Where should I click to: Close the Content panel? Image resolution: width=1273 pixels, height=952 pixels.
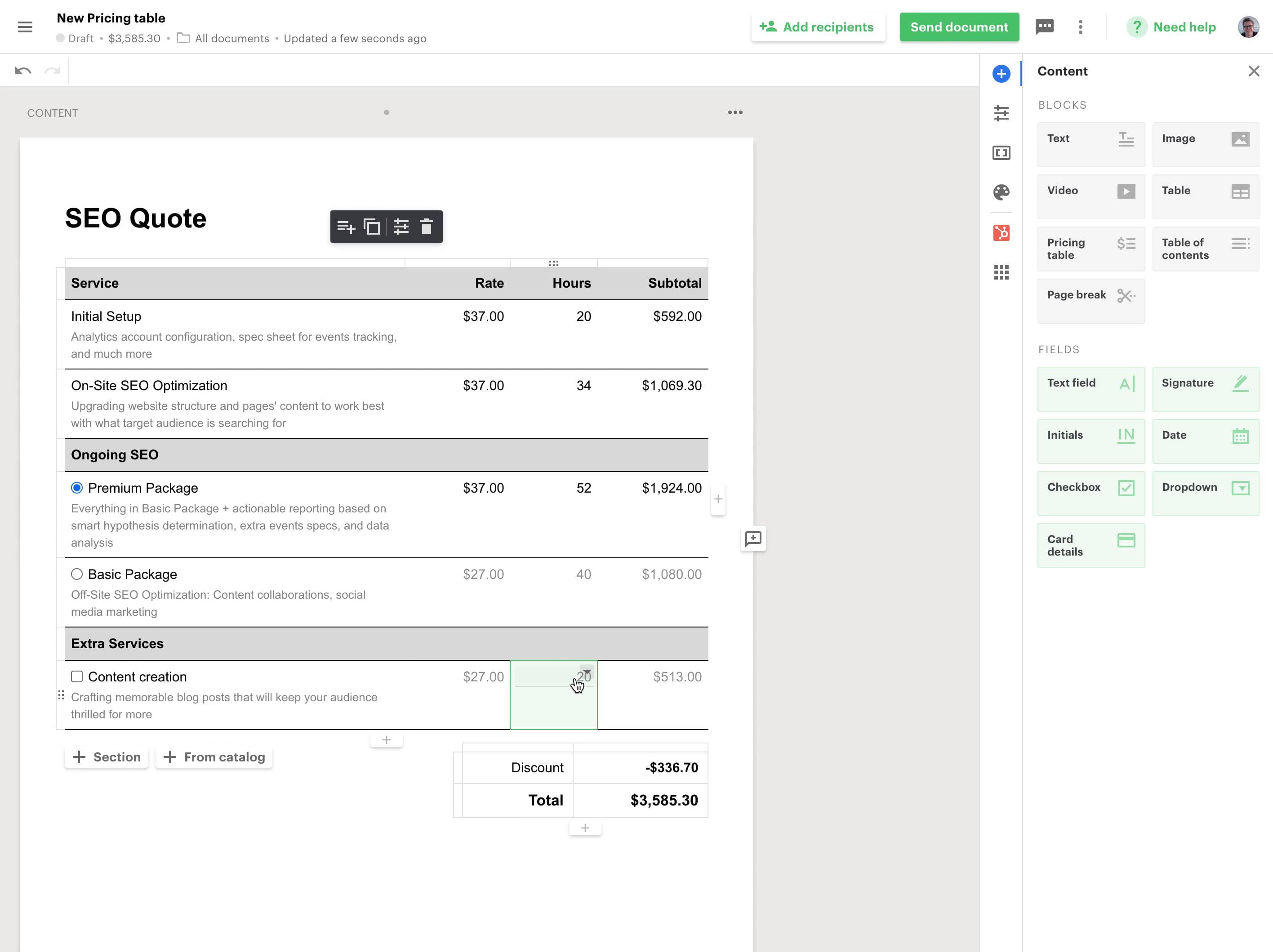1253,71
